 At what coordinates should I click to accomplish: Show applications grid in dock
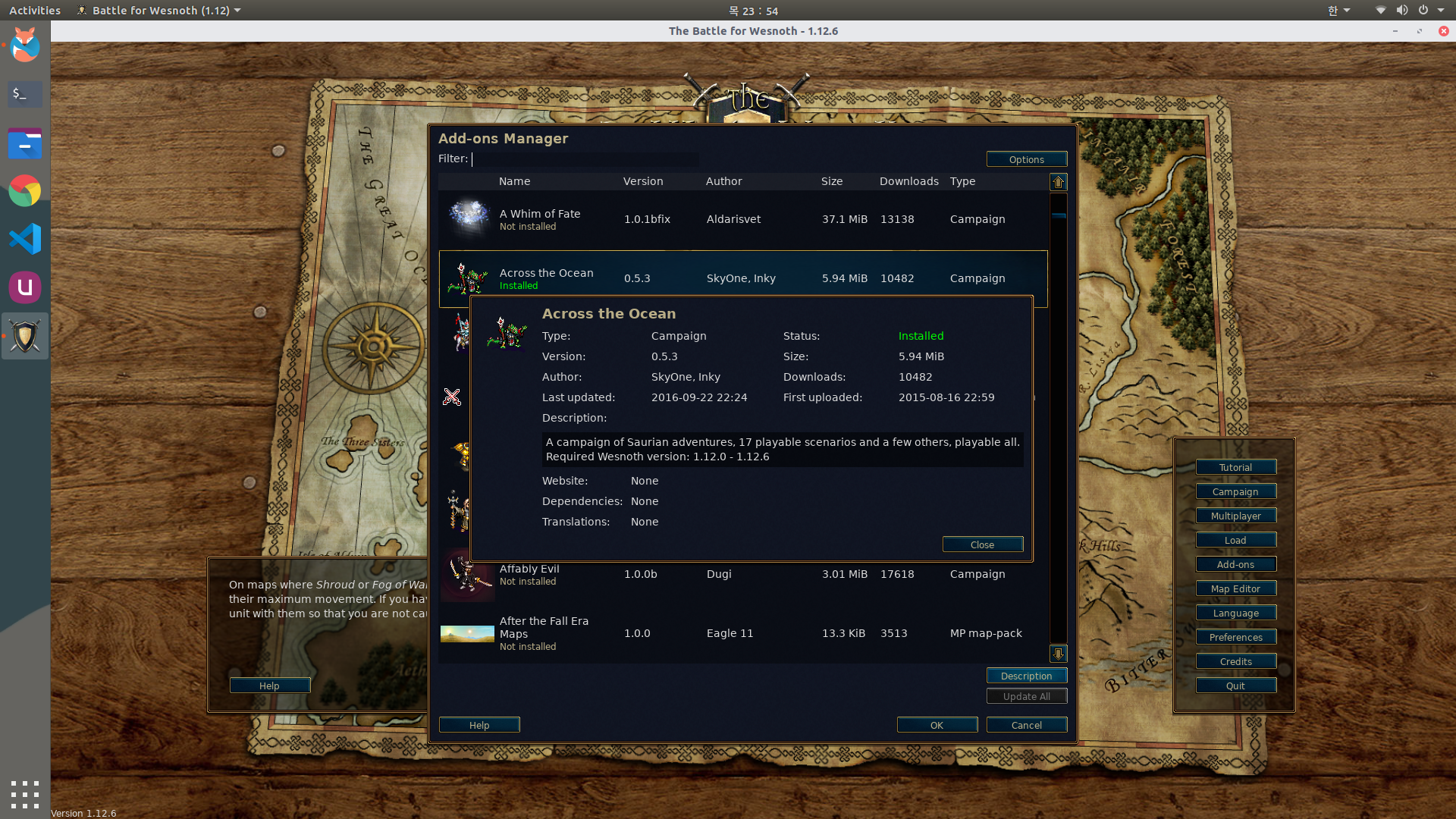pyautogui.click(x=25, y=794)
